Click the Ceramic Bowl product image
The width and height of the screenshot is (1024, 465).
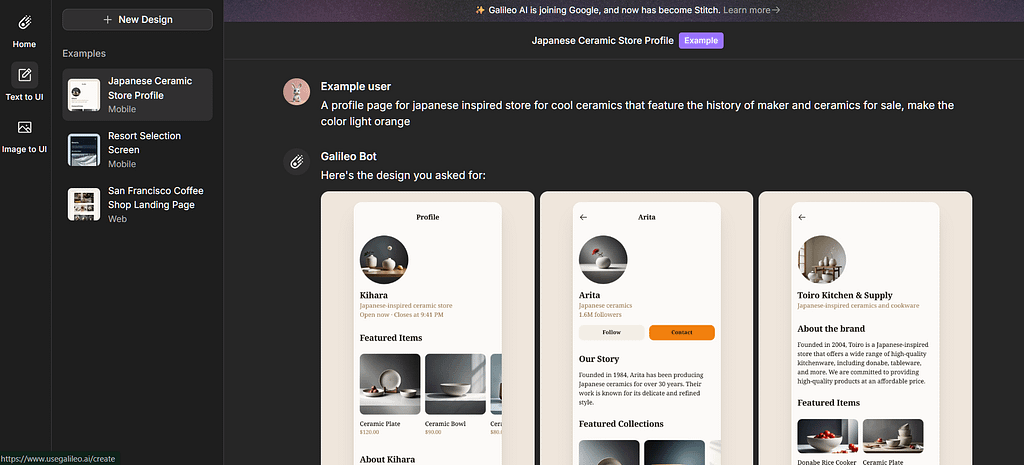pyautogui.click(x=455, y=384)
